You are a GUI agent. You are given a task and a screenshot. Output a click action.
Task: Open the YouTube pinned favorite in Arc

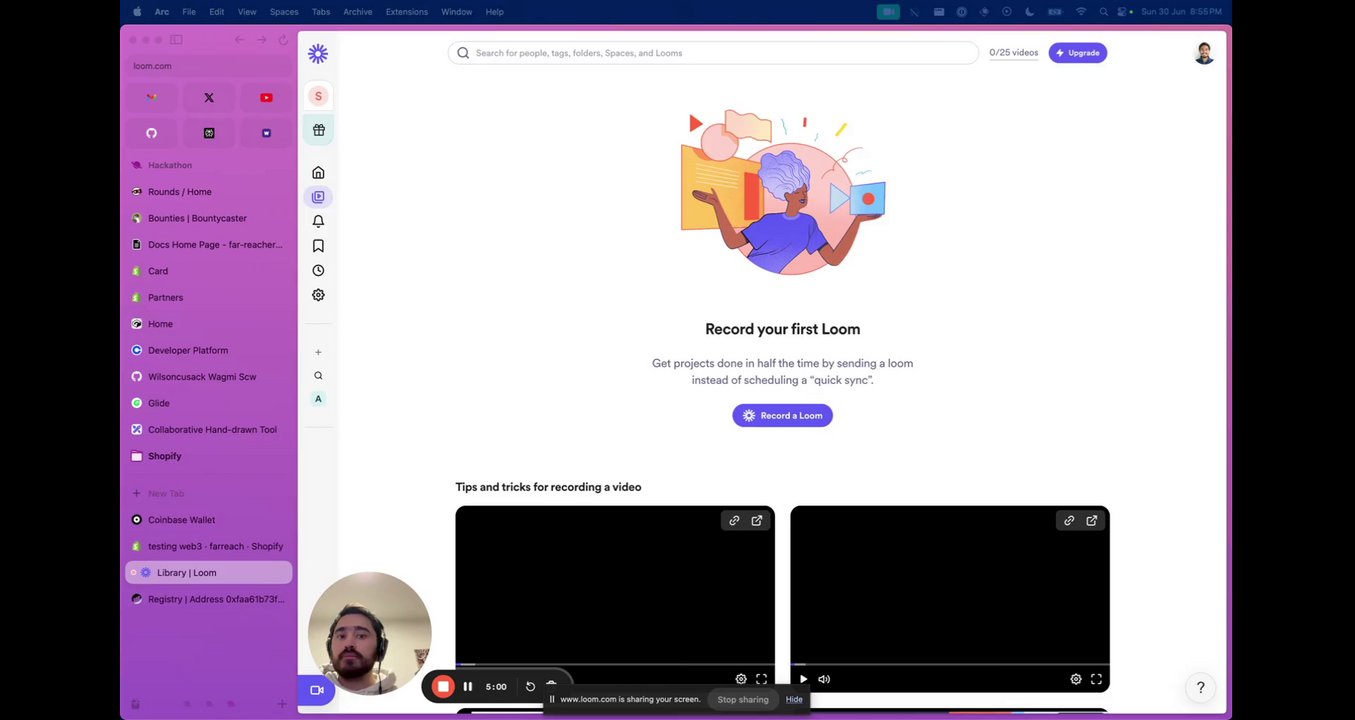click(266, 97)
